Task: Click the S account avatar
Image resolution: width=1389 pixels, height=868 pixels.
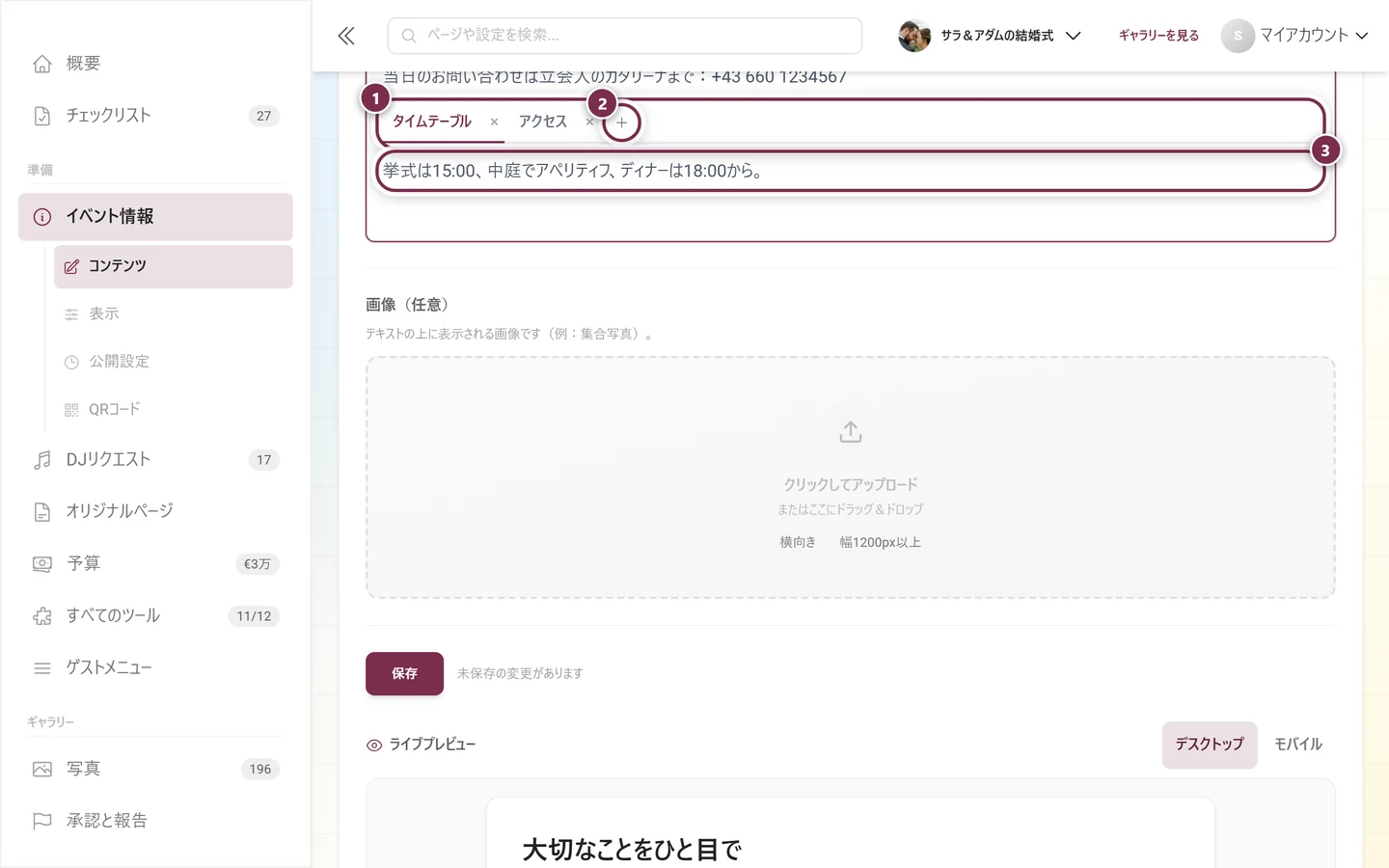Action: click(1238, 36)
